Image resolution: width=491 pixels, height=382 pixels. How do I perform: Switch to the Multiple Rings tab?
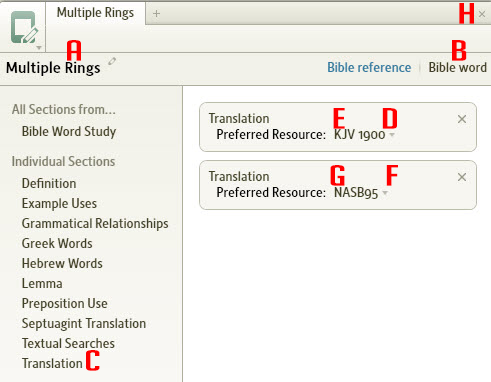coord(95,13)
